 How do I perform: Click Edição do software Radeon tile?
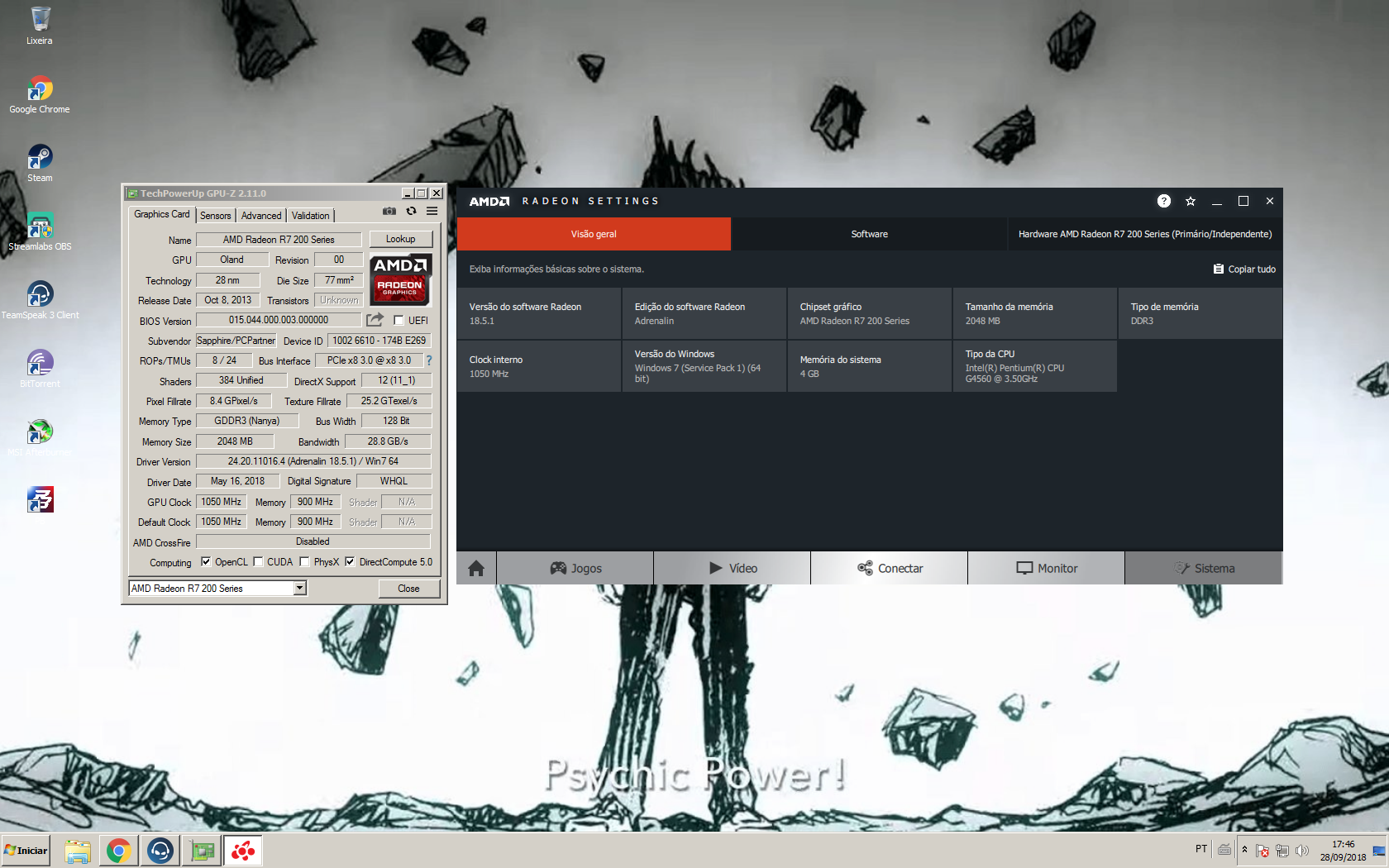coord(704,313)
